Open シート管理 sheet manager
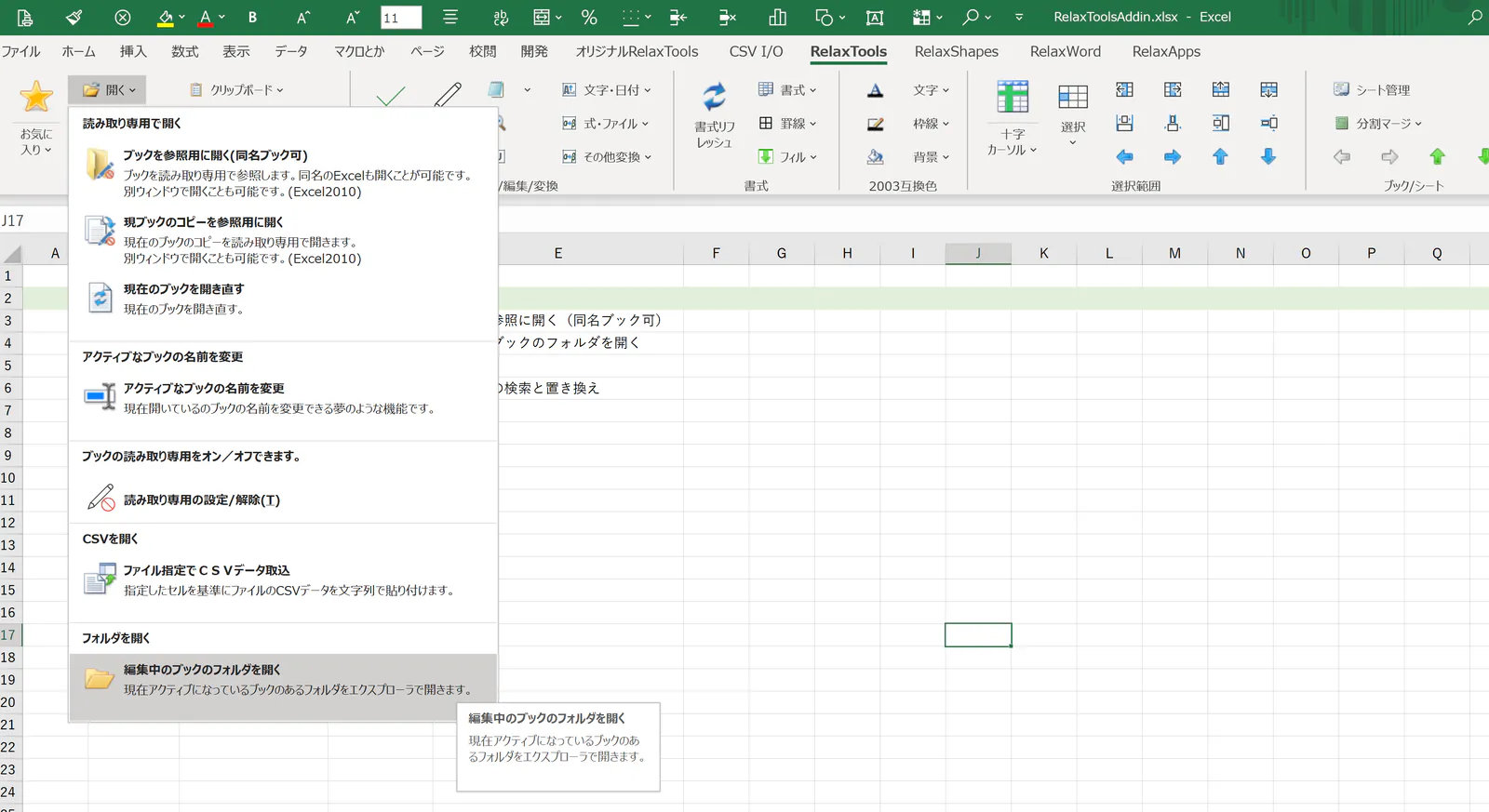 pos(1372,90)
